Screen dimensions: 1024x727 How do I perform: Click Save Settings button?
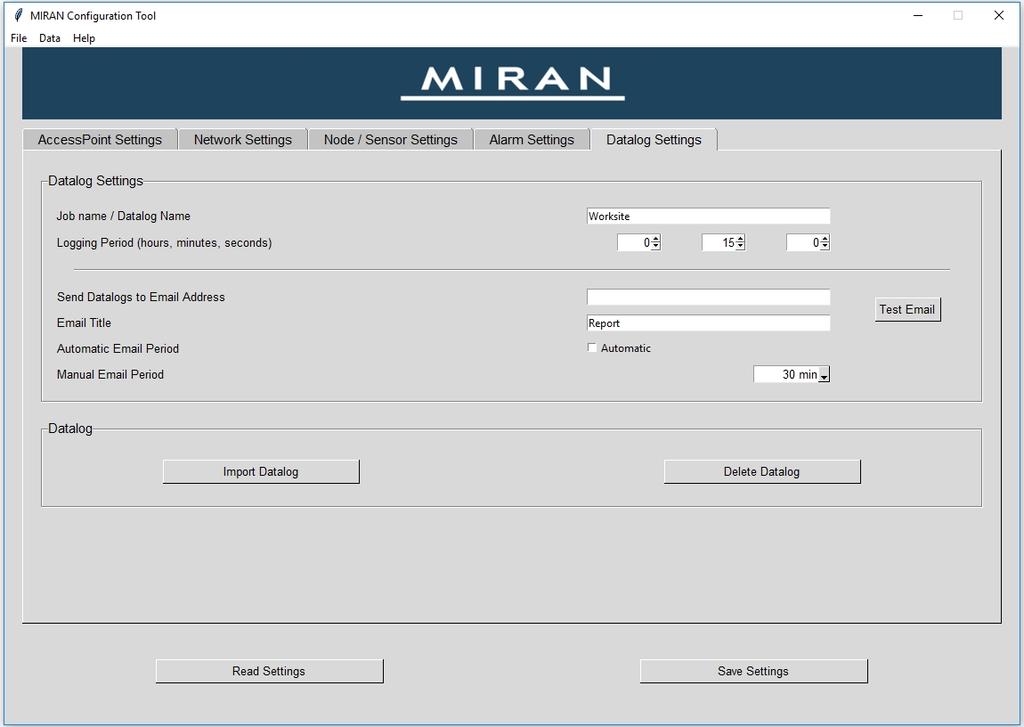[x=753, y=671]
